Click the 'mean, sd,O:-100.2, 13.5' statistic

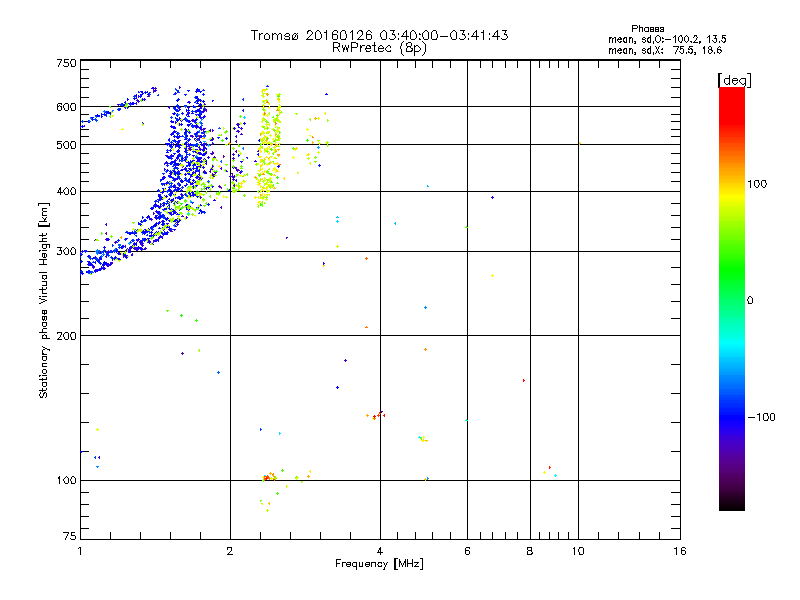click(667, 39)
